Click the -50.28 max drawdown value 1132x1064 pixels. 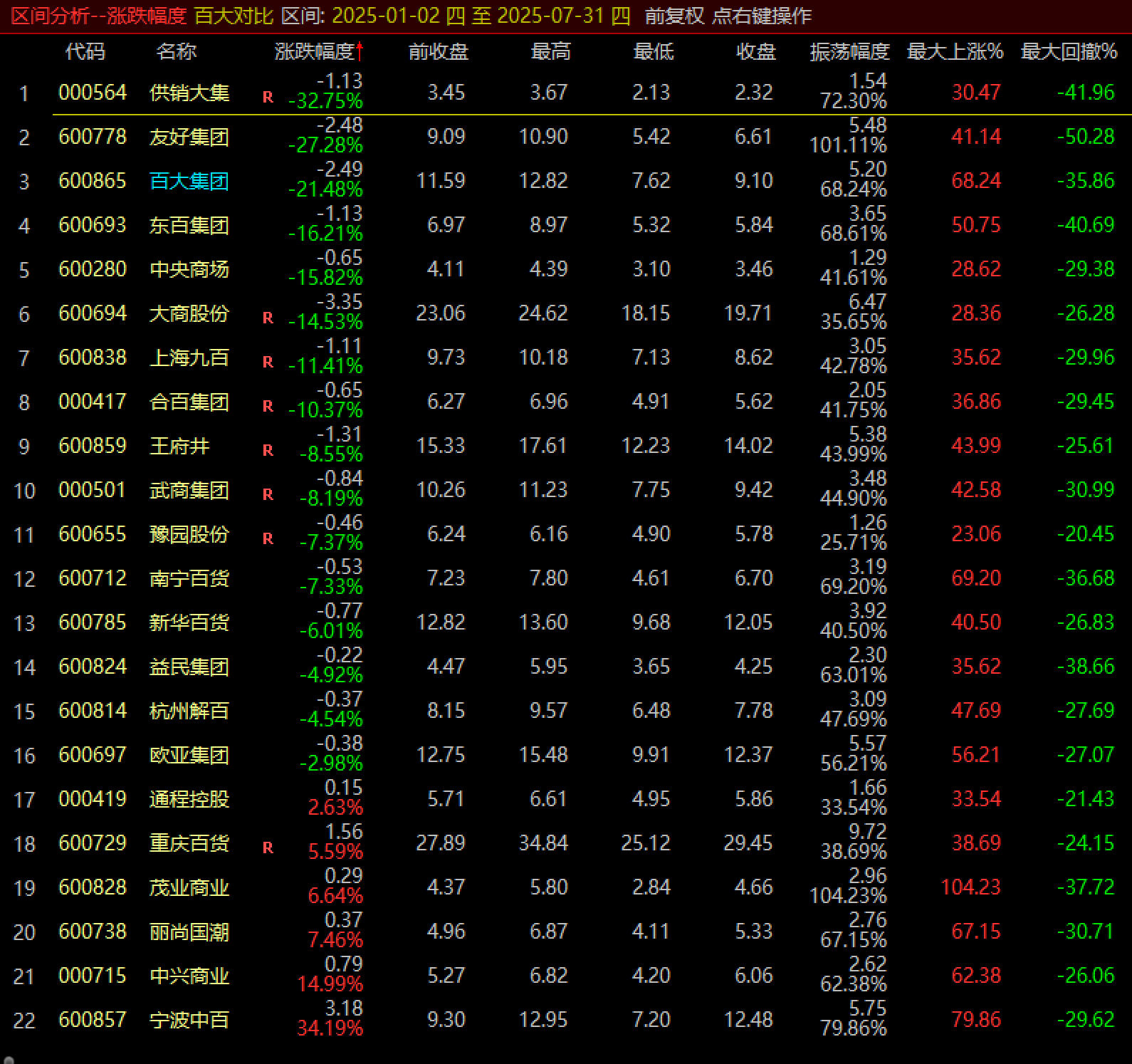pyautogui.click(x=1086, y=137)
